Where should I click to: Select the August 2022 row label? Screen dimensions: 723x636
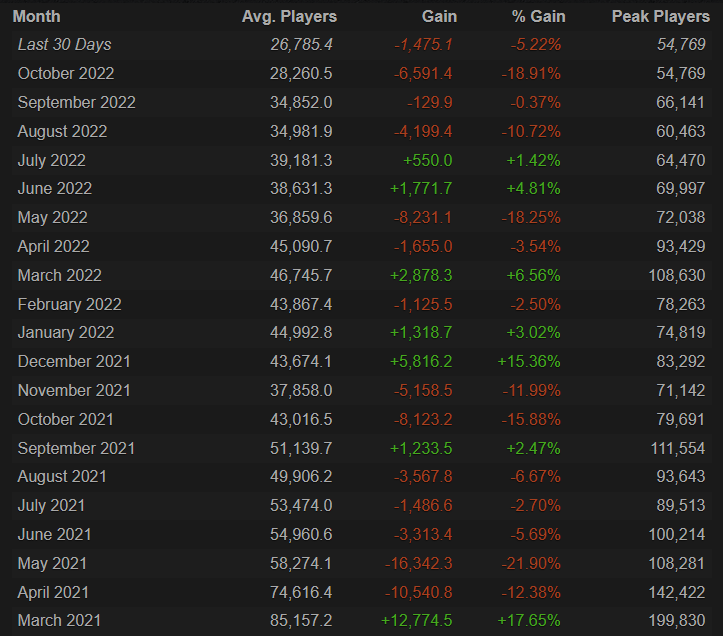click(x=62, y=131)
